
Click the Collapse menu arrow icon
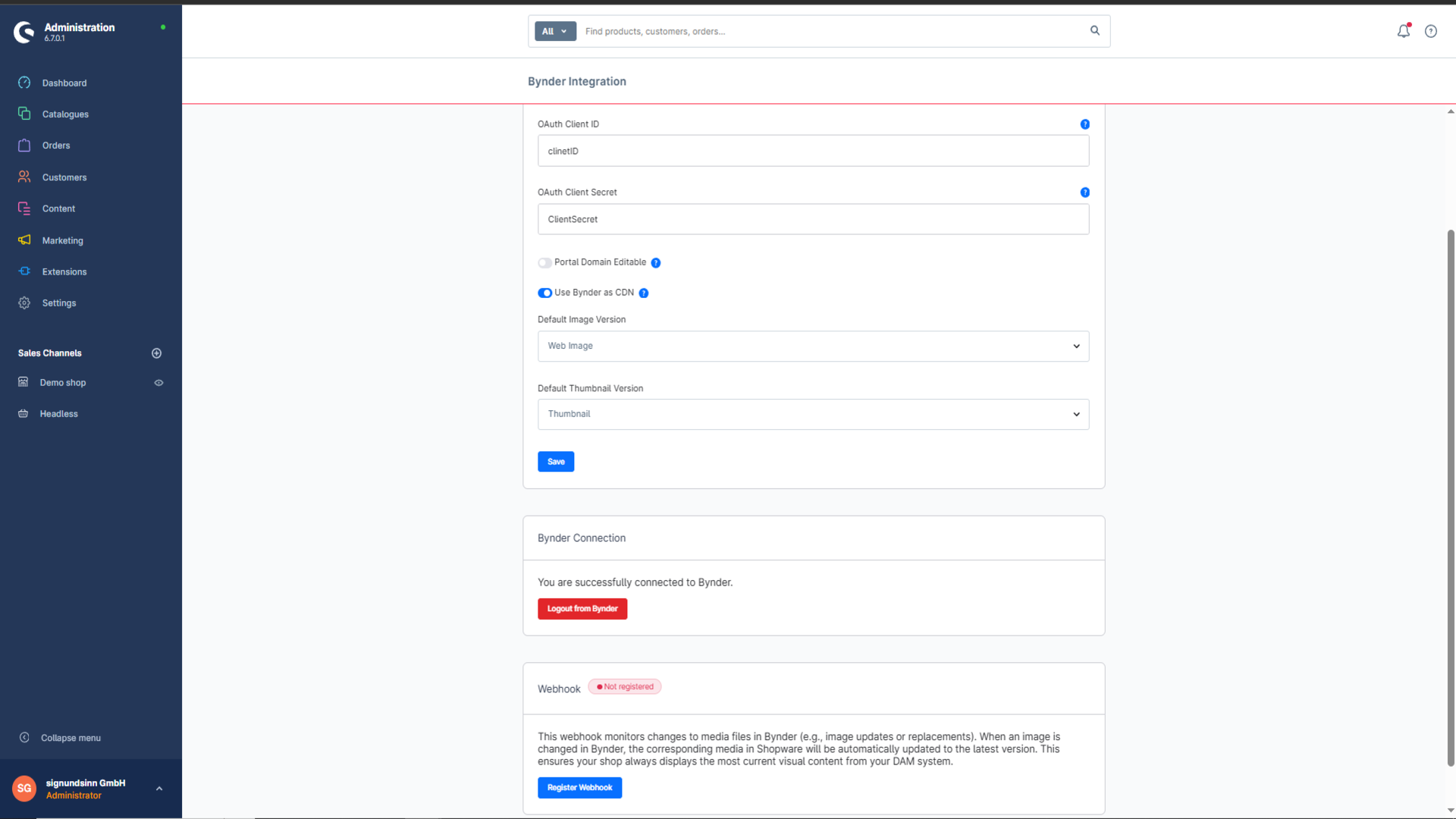click(x=24, y=738)
